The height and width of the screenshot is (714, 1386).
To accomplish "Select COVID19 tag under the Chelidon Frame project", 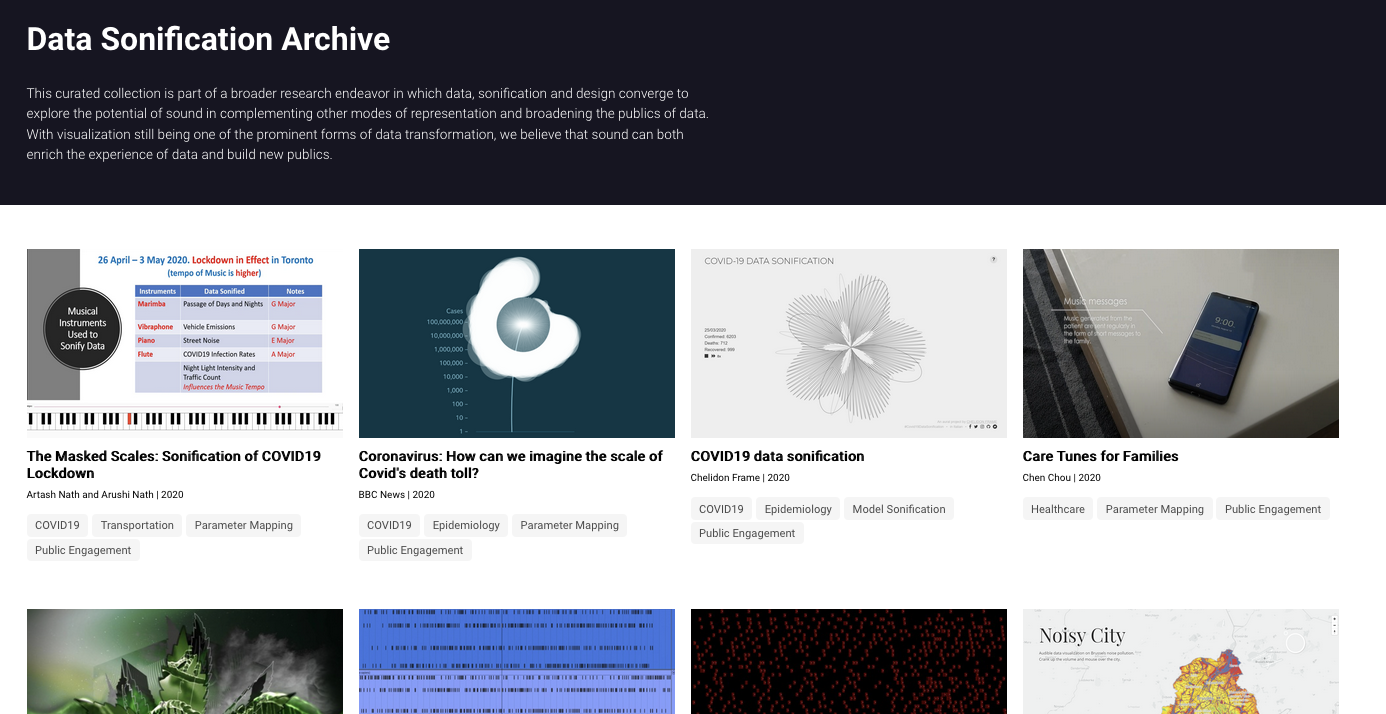I will [720, 509].
